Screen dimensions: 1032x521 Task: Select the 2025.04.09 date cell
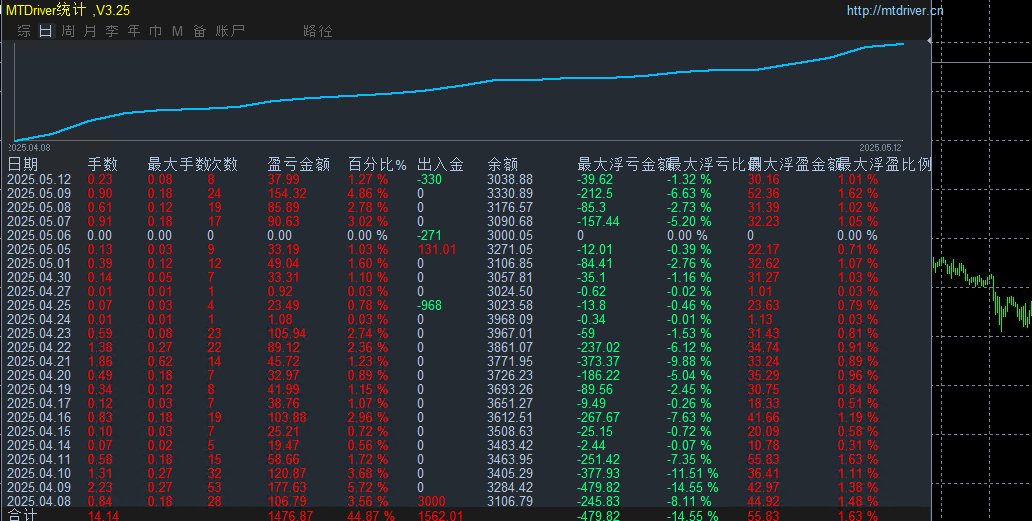[x=39, y=487]
